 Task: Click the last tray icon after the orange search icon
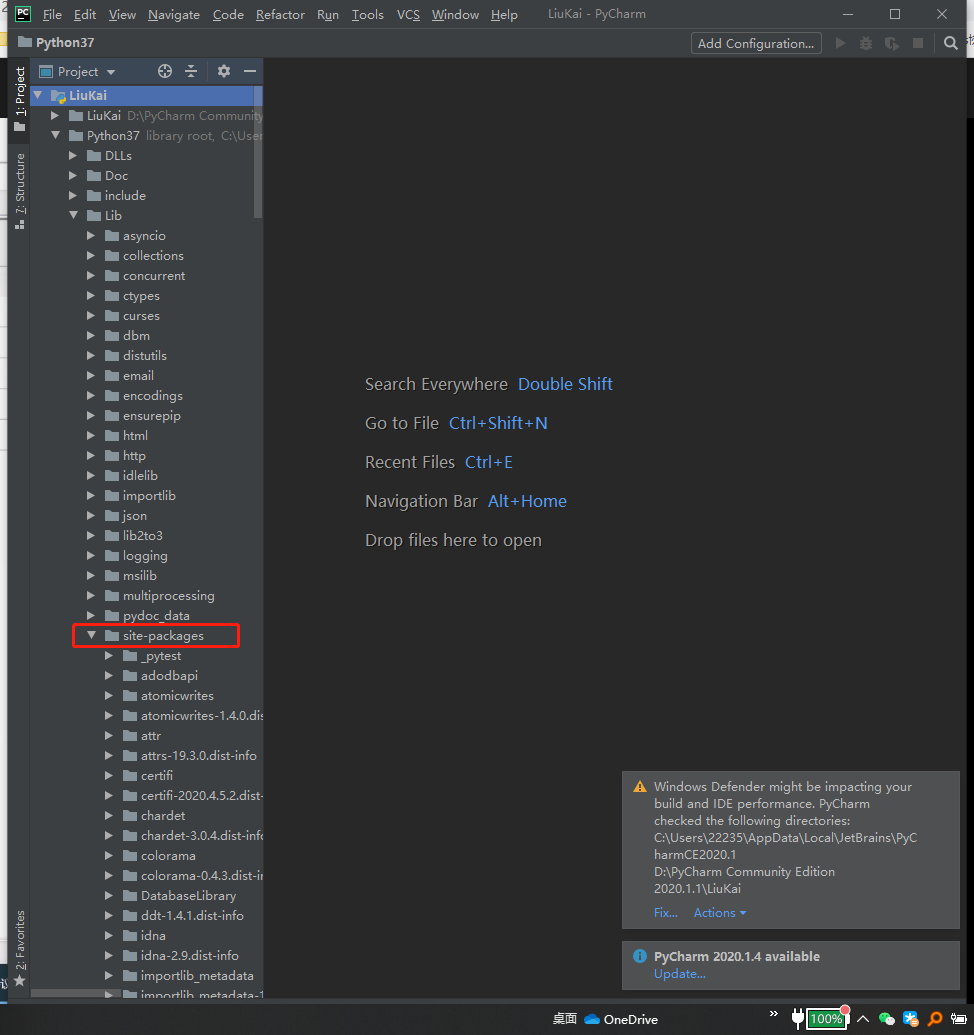(959, 1019)
